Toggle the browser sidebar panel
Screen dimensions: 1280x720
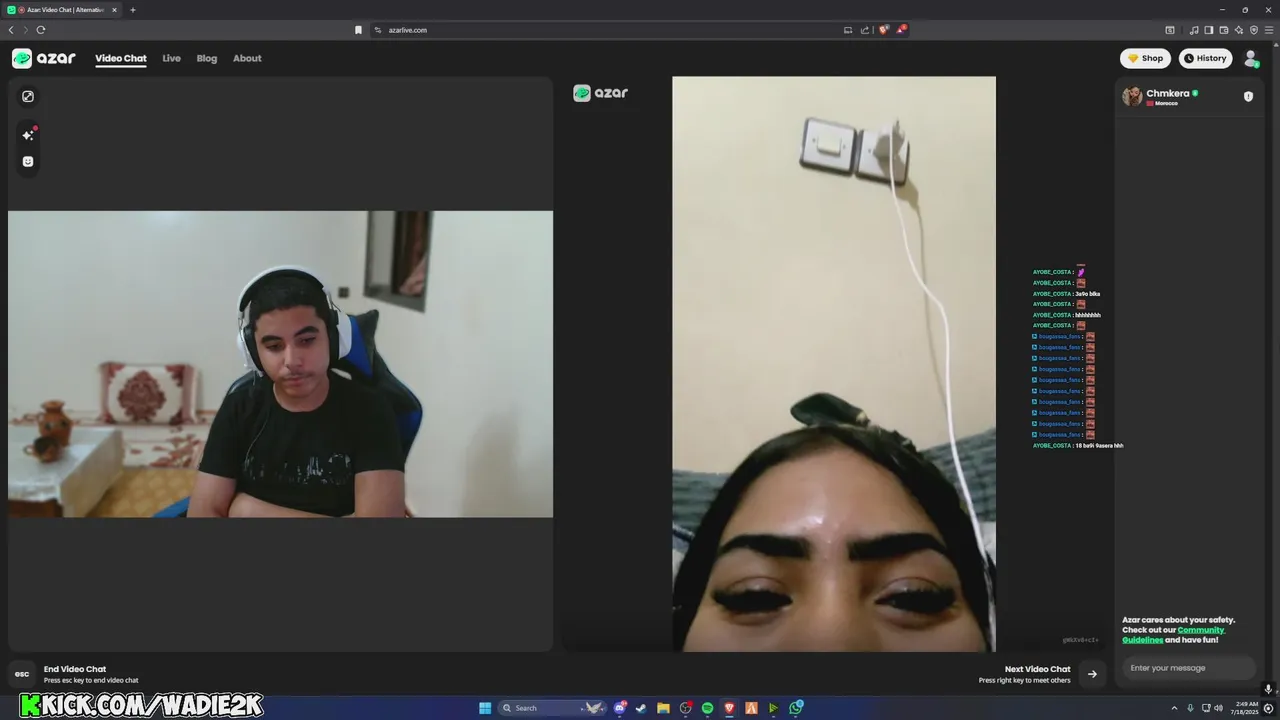1208,30
